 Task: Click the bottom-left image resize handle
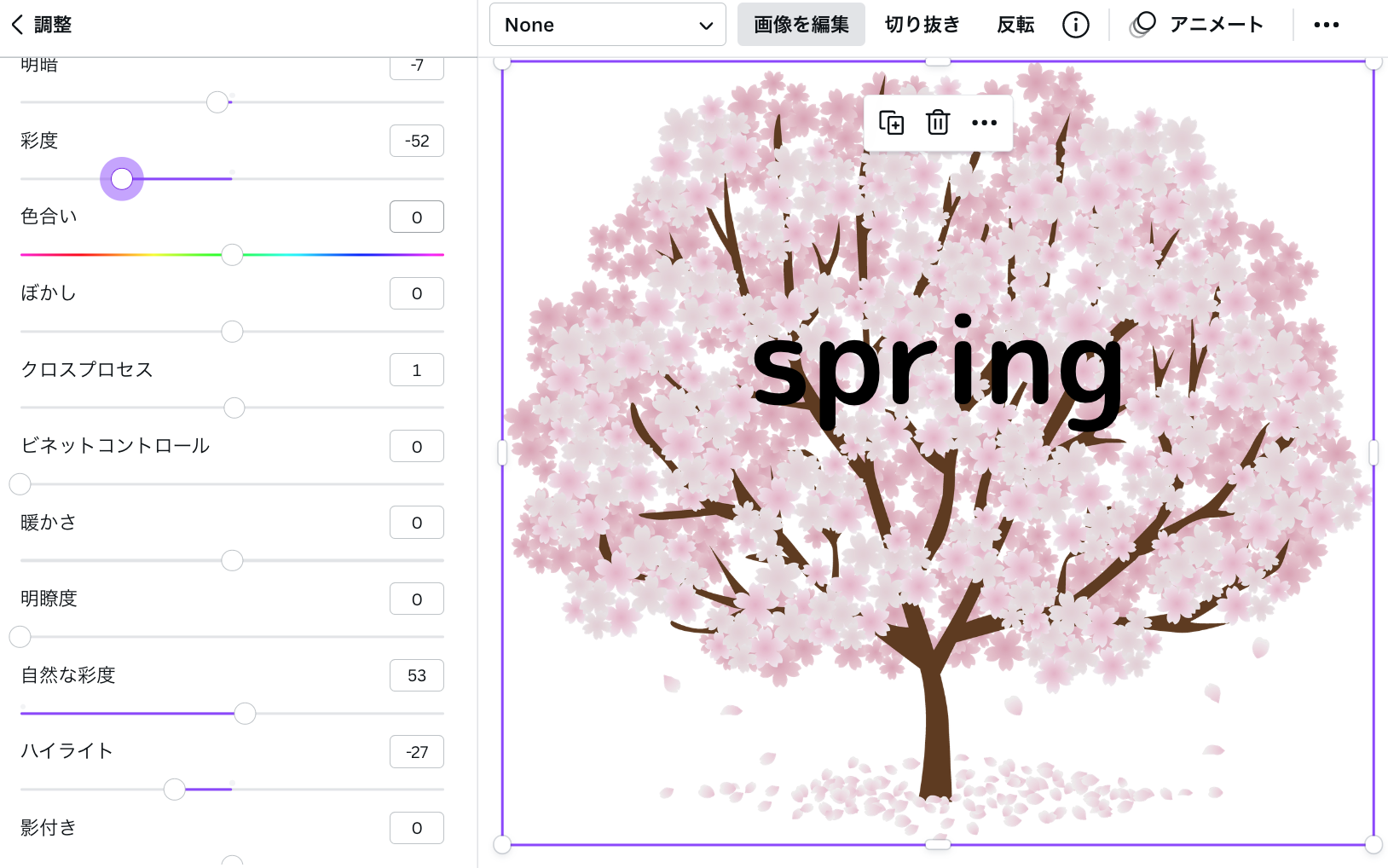point(503,844)
